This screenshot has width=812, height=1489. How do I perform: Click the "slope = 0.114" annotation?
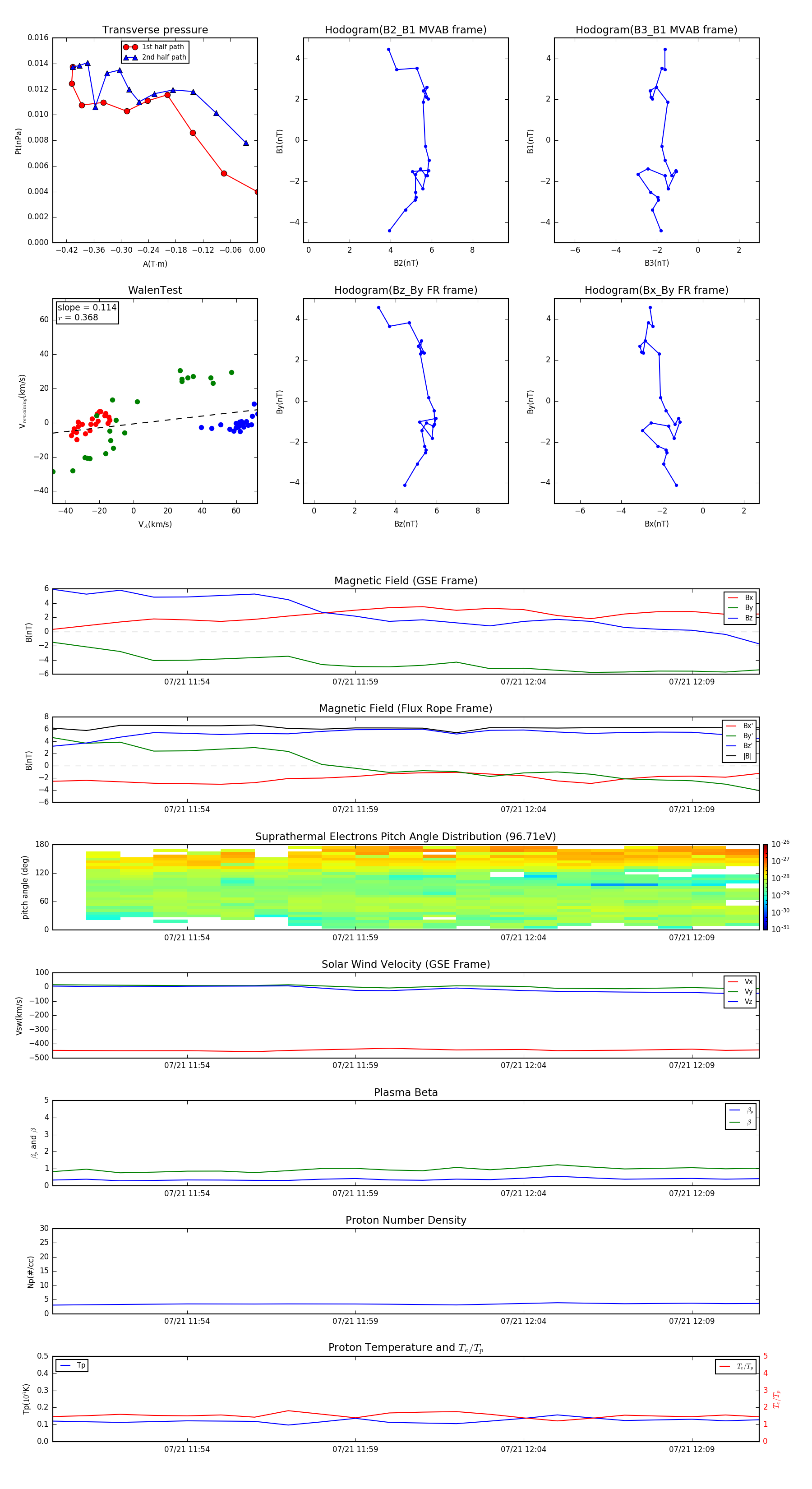point(87,308)
